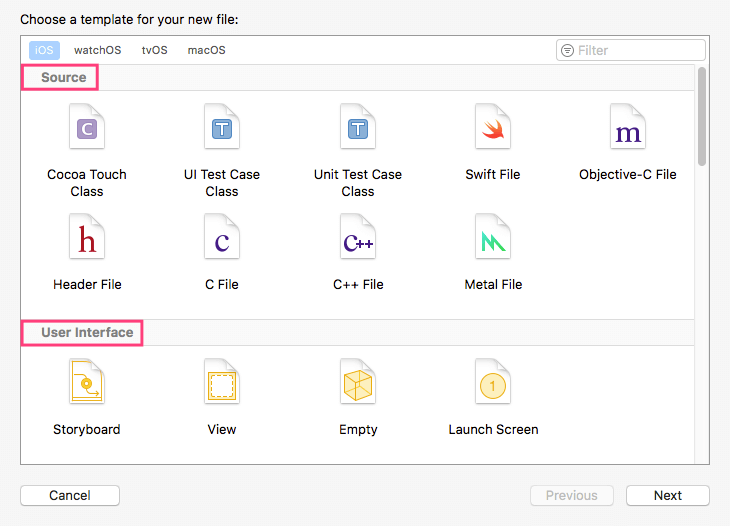This screenshot has width=730, height=526.
Task: Choose the Metal File template icon
Action: (493, 236)
